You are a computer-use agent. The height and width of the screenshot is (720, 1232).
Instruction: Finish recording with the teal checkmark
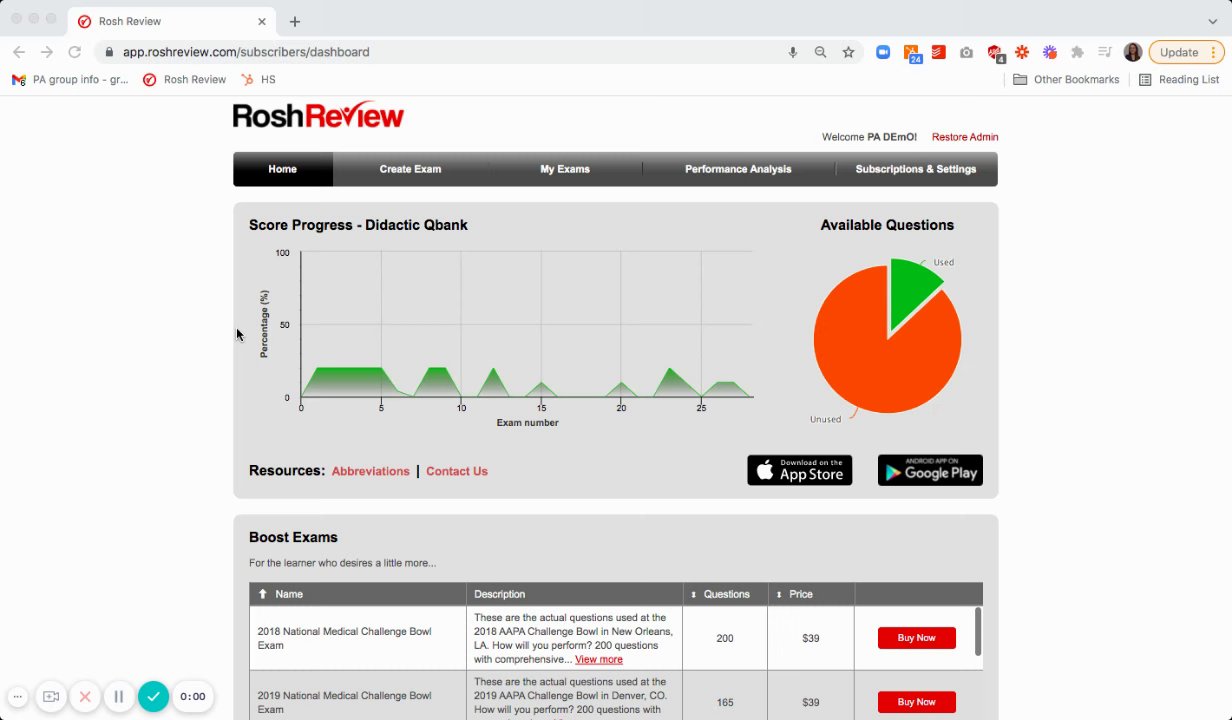pos(153,696)
